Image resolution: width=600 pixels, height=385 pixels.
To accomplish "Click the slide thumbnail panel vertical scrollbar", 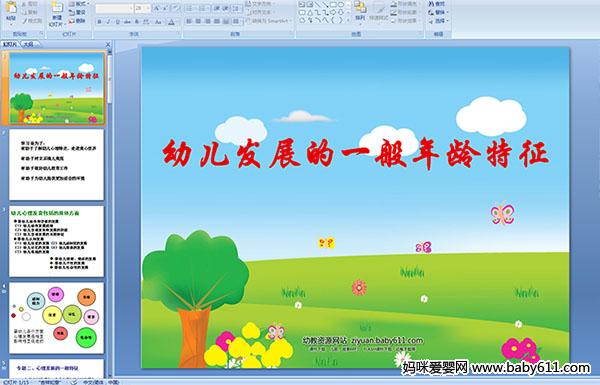I will point(110,214).
